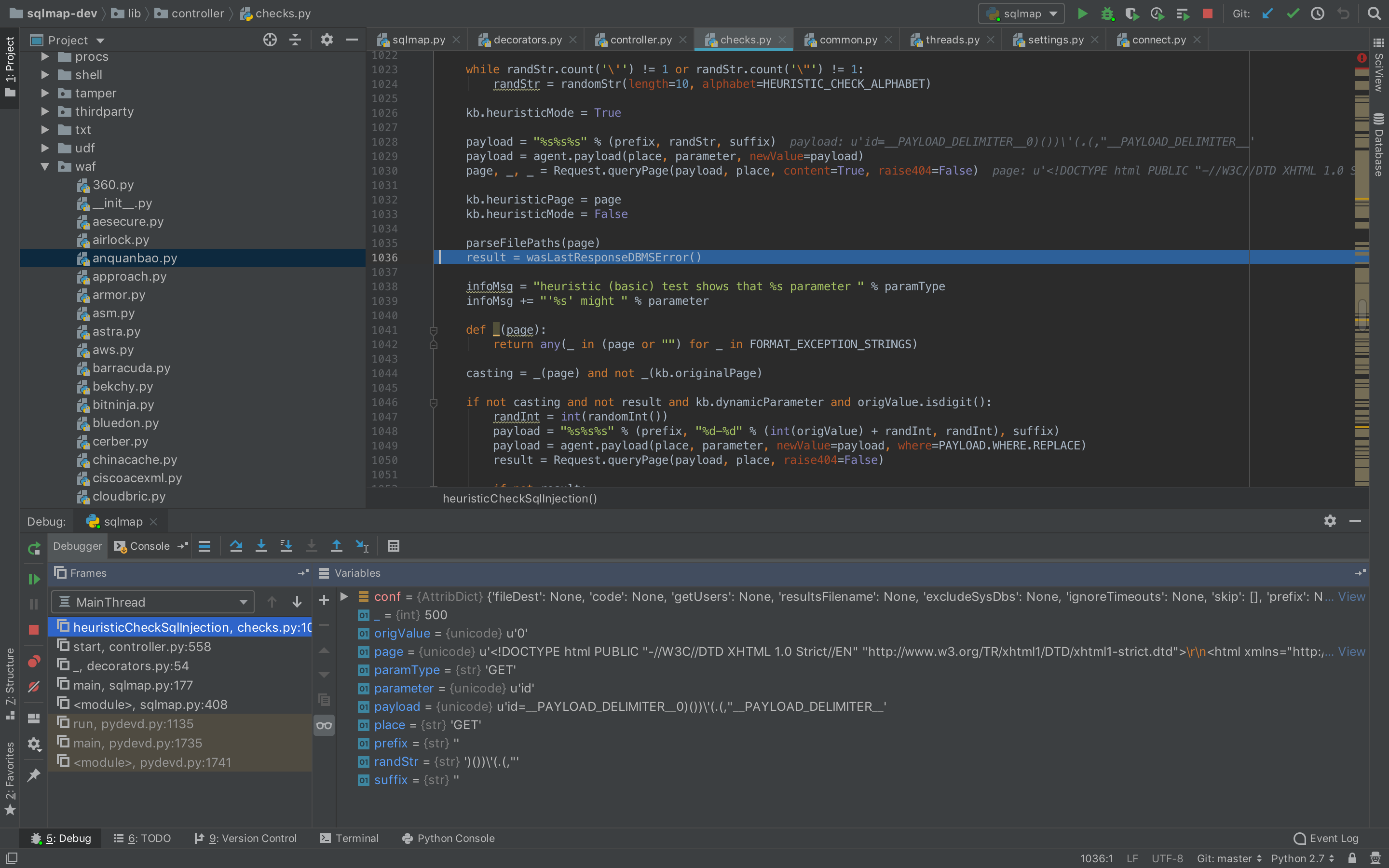
Task: Stop the debug session with red square
Action: coord(34,630)
